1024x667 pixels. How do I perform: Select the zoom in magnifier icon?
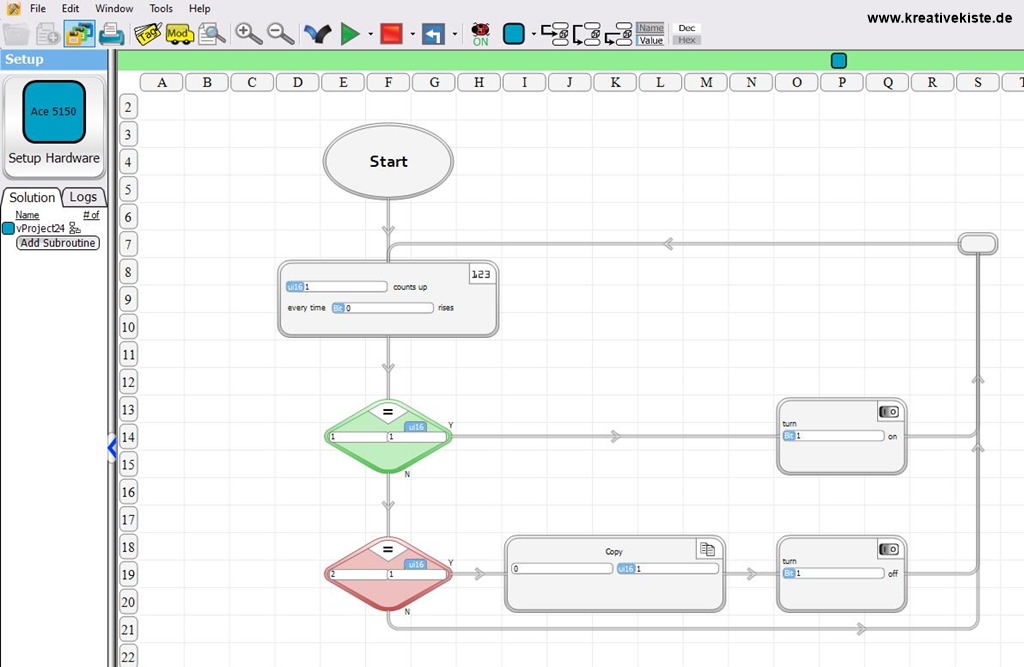(247, 33)
